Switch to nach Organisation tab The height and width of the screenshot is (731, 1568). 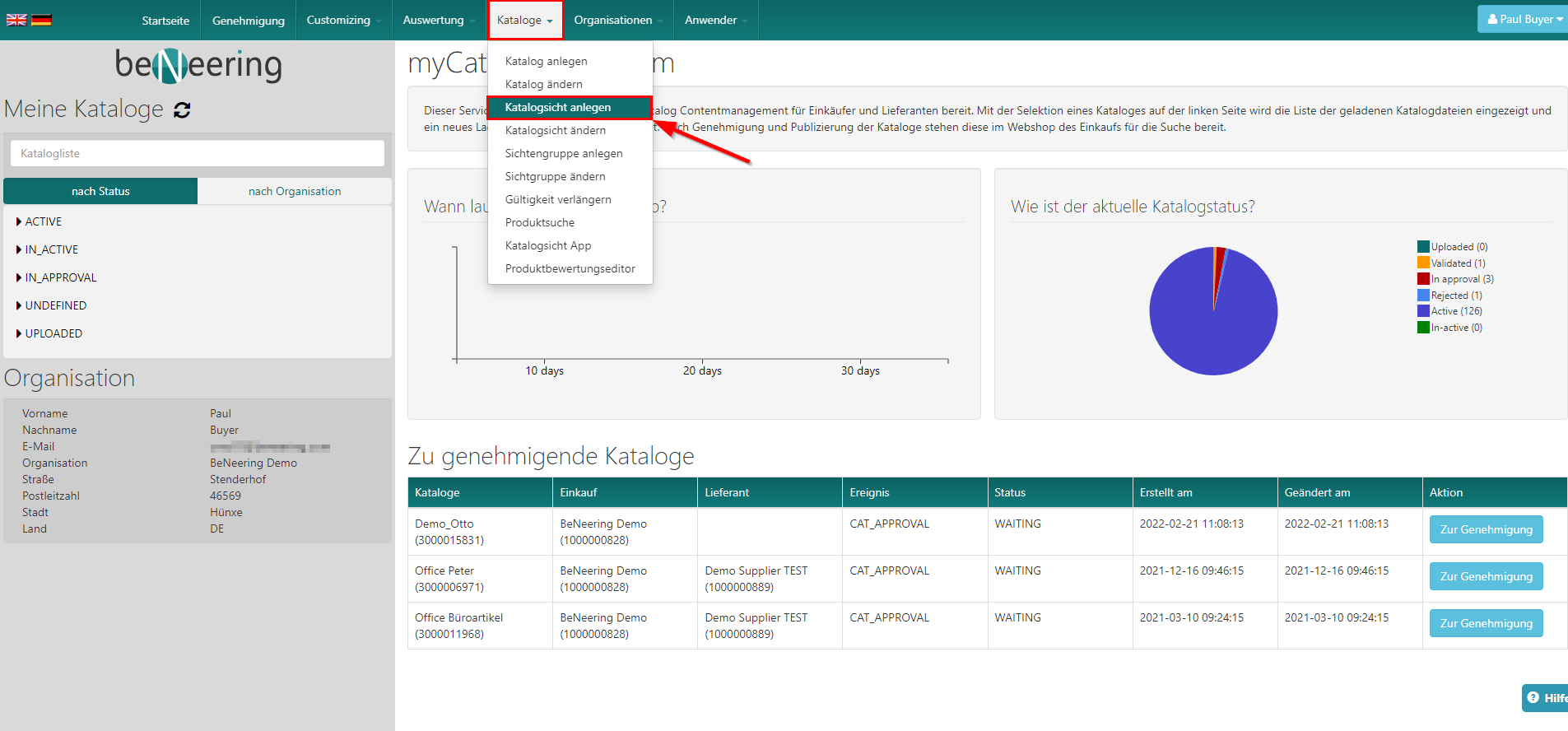[295, 191]
